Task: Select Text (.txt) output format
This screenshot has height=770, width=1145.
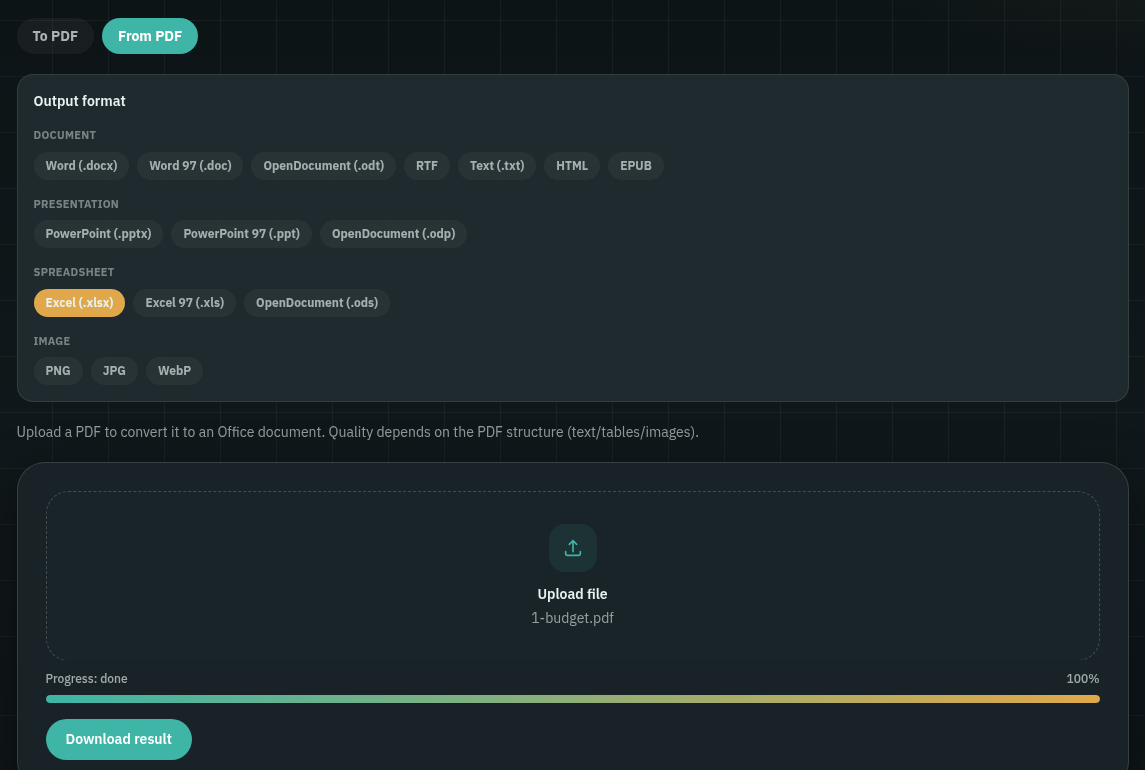Action: tap(497, 166)
